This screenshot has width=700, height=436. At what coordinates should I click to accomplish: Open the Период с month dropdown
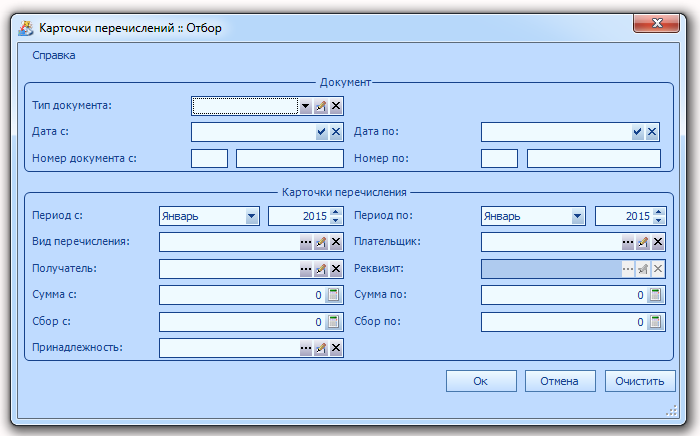tap(251, 216)
